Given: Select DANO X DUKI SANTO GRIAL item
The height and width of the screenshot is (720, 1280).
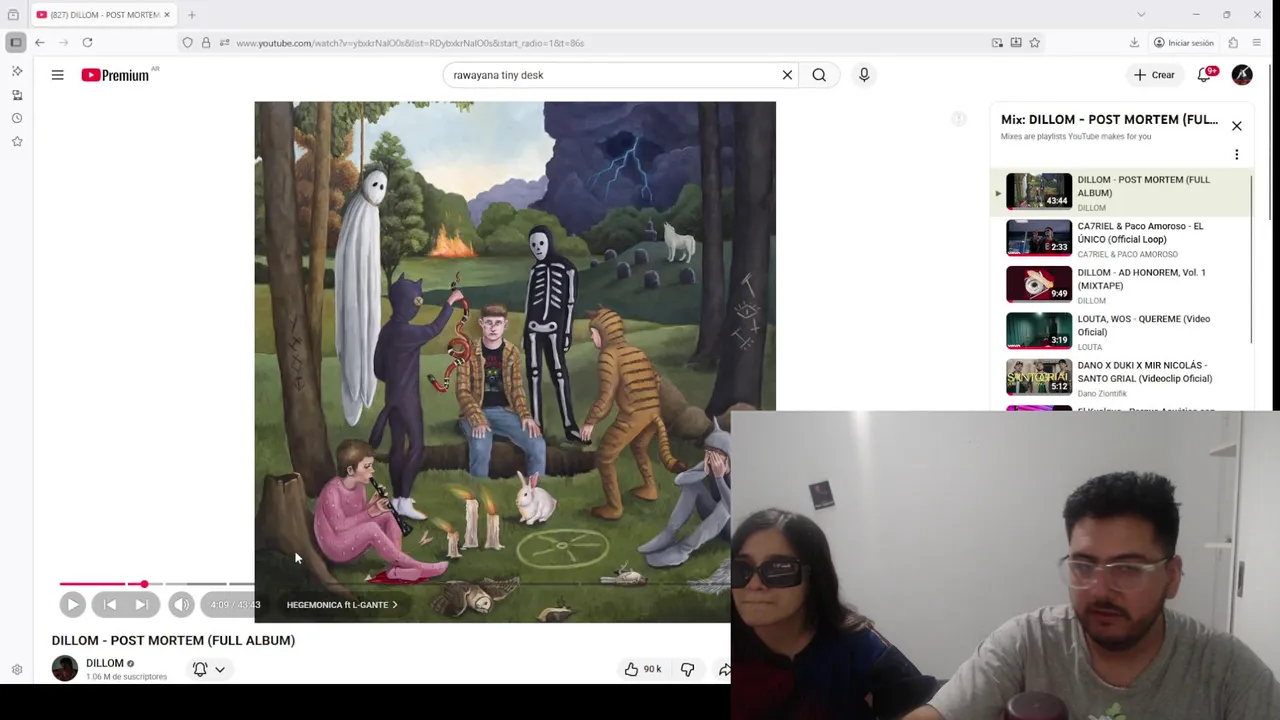Looking at the screenshot, I should click(x=1120, y=378).
